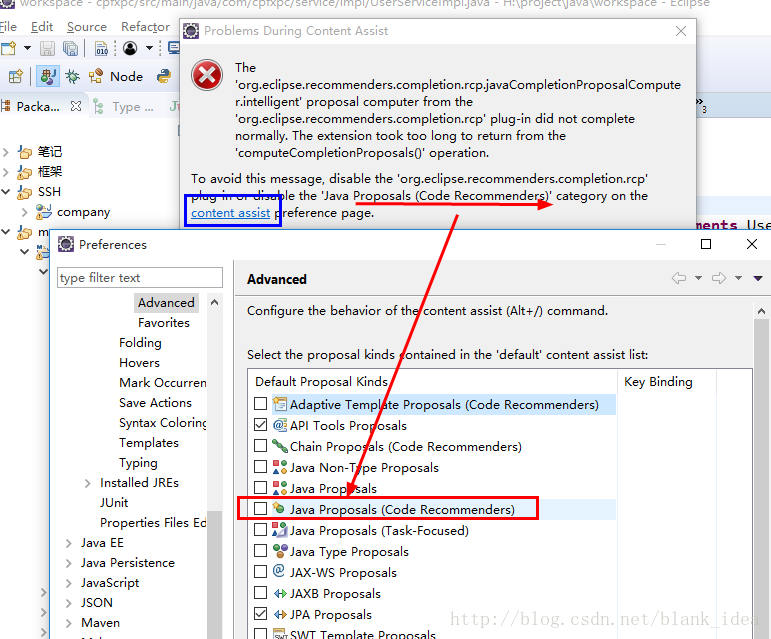Select Advanced in the preferences tree

pyautogui.click(x=166, y=302)
